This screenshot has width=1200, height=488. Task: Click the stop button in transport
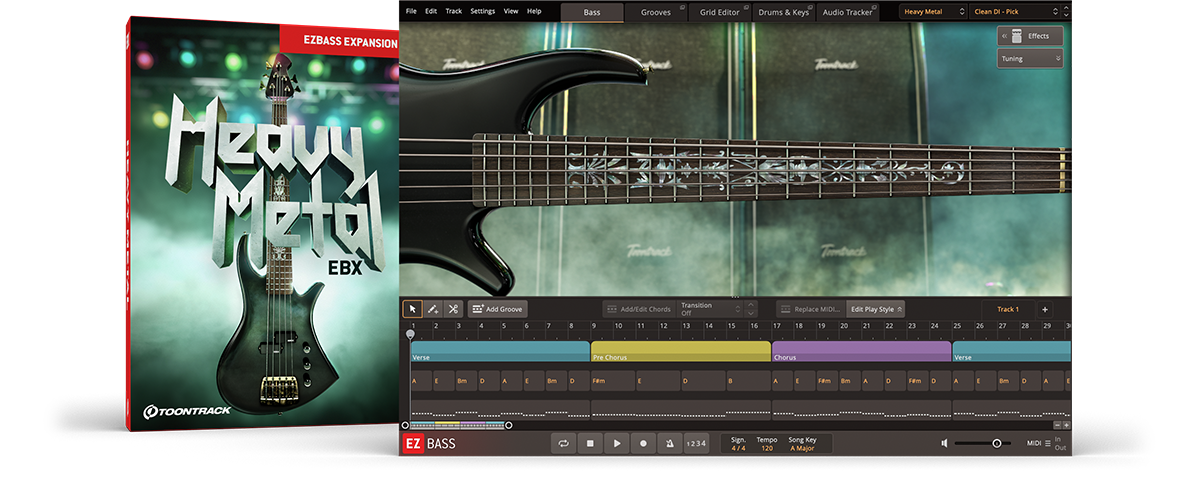[x=591, y=443]
